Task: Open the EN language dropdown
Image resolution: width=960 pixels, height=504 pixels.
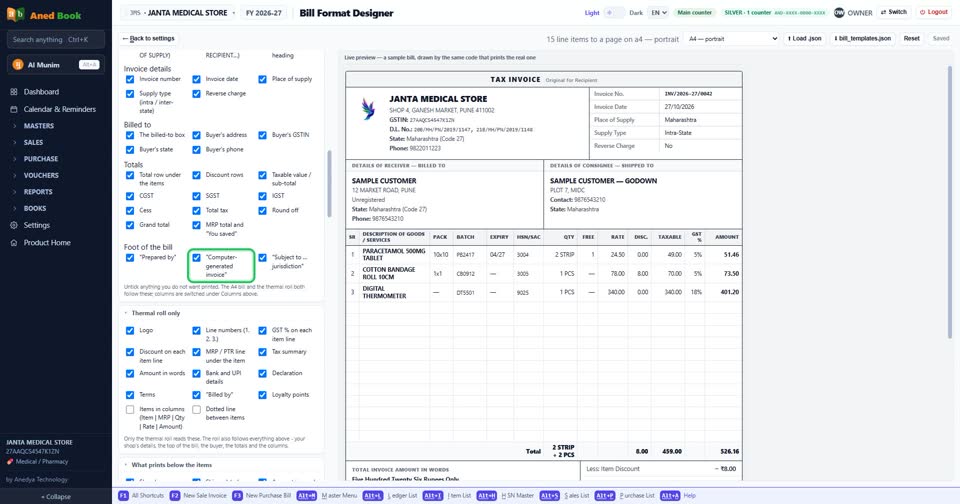Action: tap(658, 12)
